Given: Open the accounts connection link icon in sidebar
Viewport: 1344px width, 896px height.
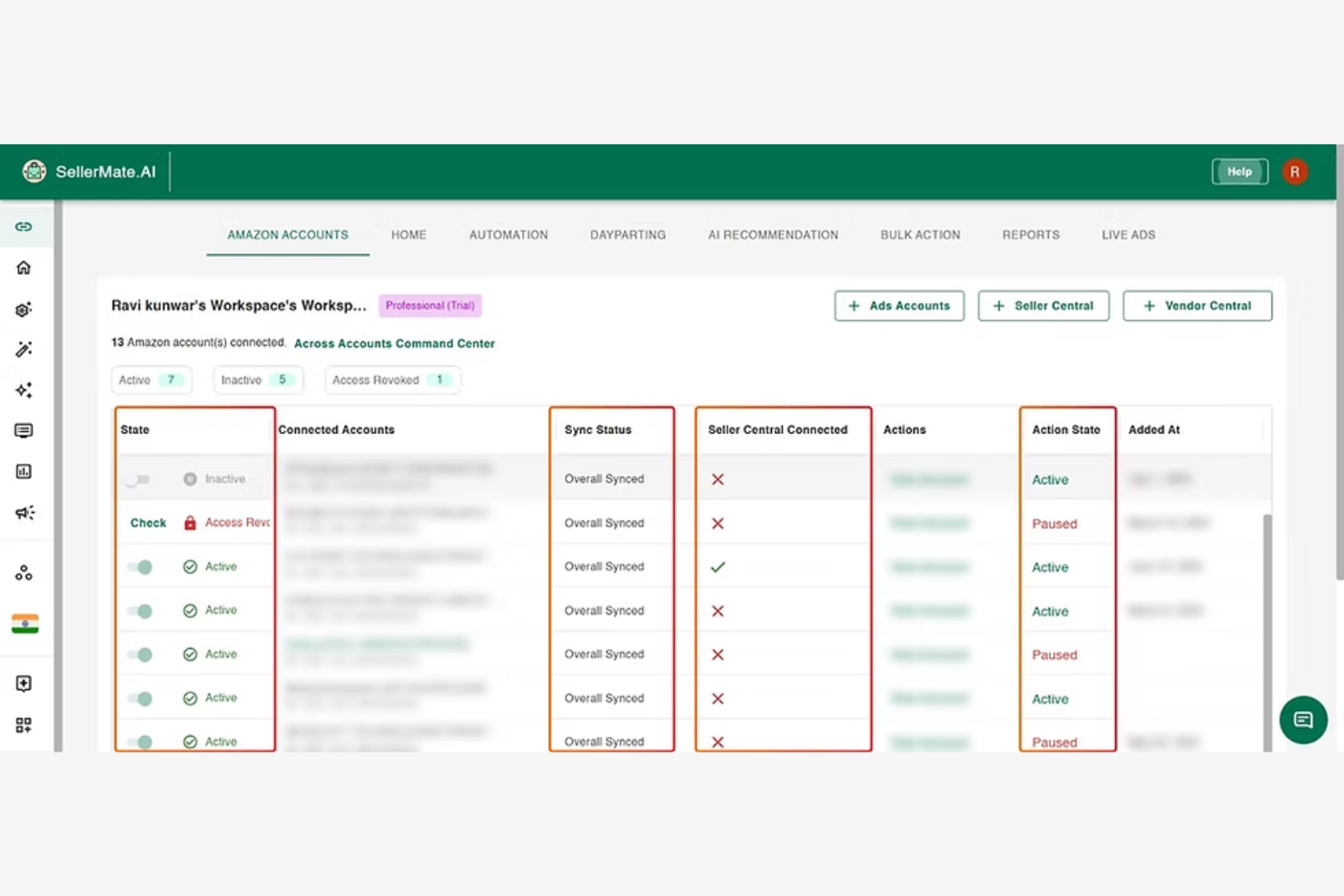Looking at the screenshot, I should (24, 226).
